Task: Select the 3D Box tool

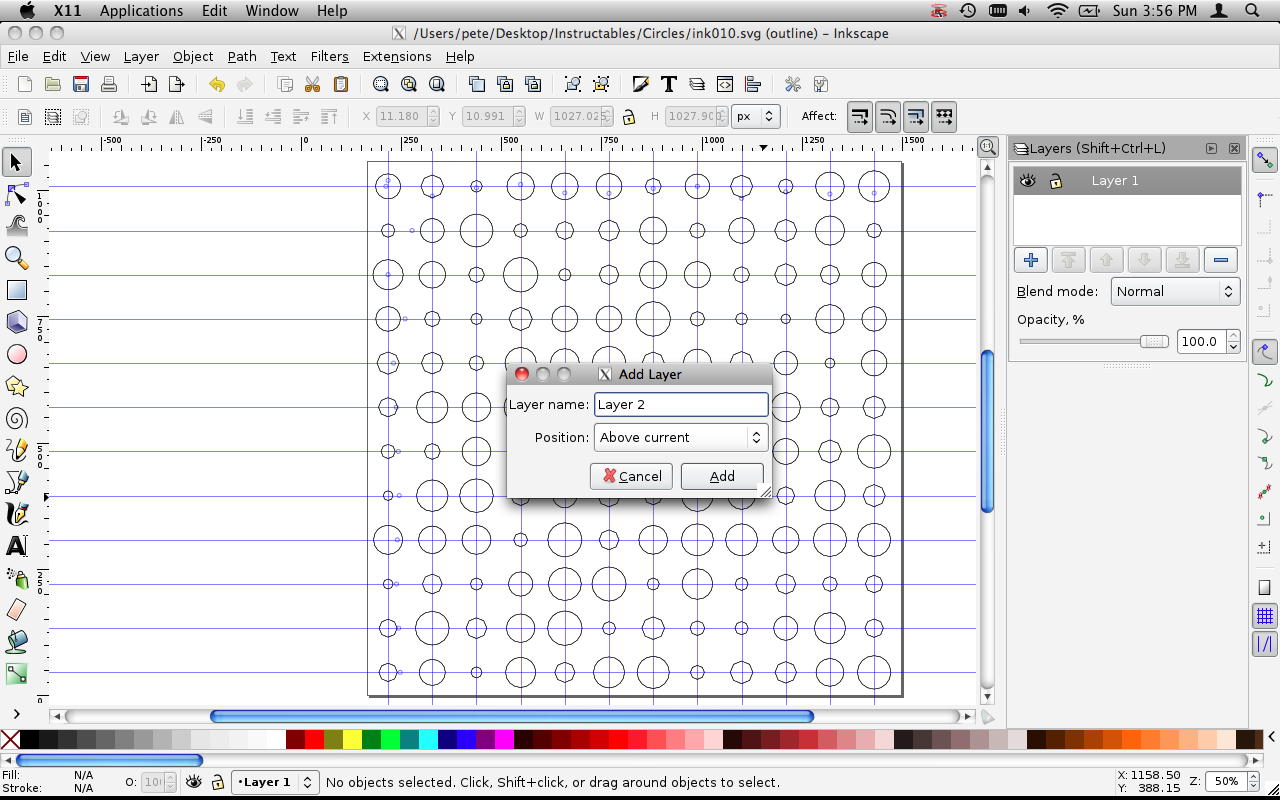Action: click(16, 322)
